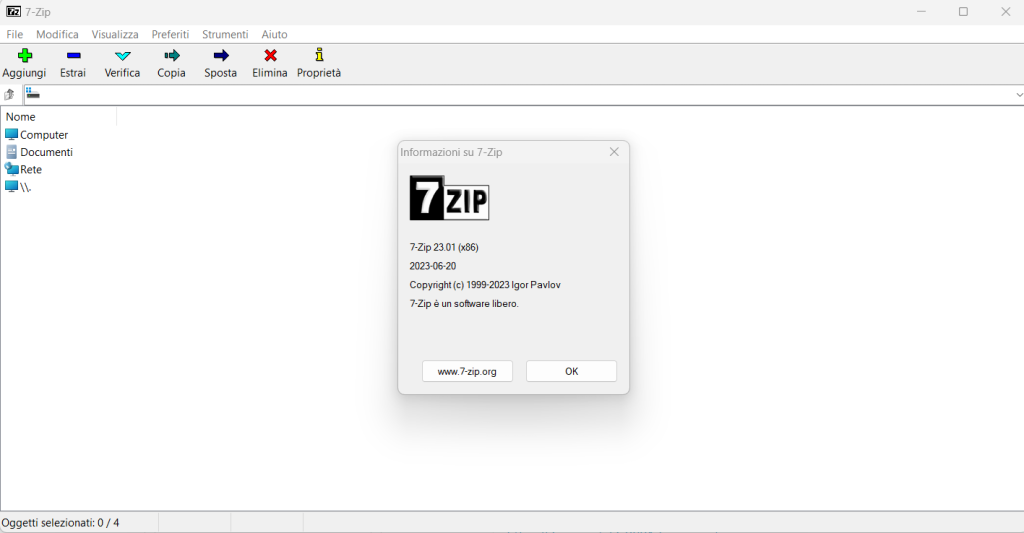Screen dimensions: 1024x533
Task: Click the Elimina red X icon
Action: coord(270,56)
